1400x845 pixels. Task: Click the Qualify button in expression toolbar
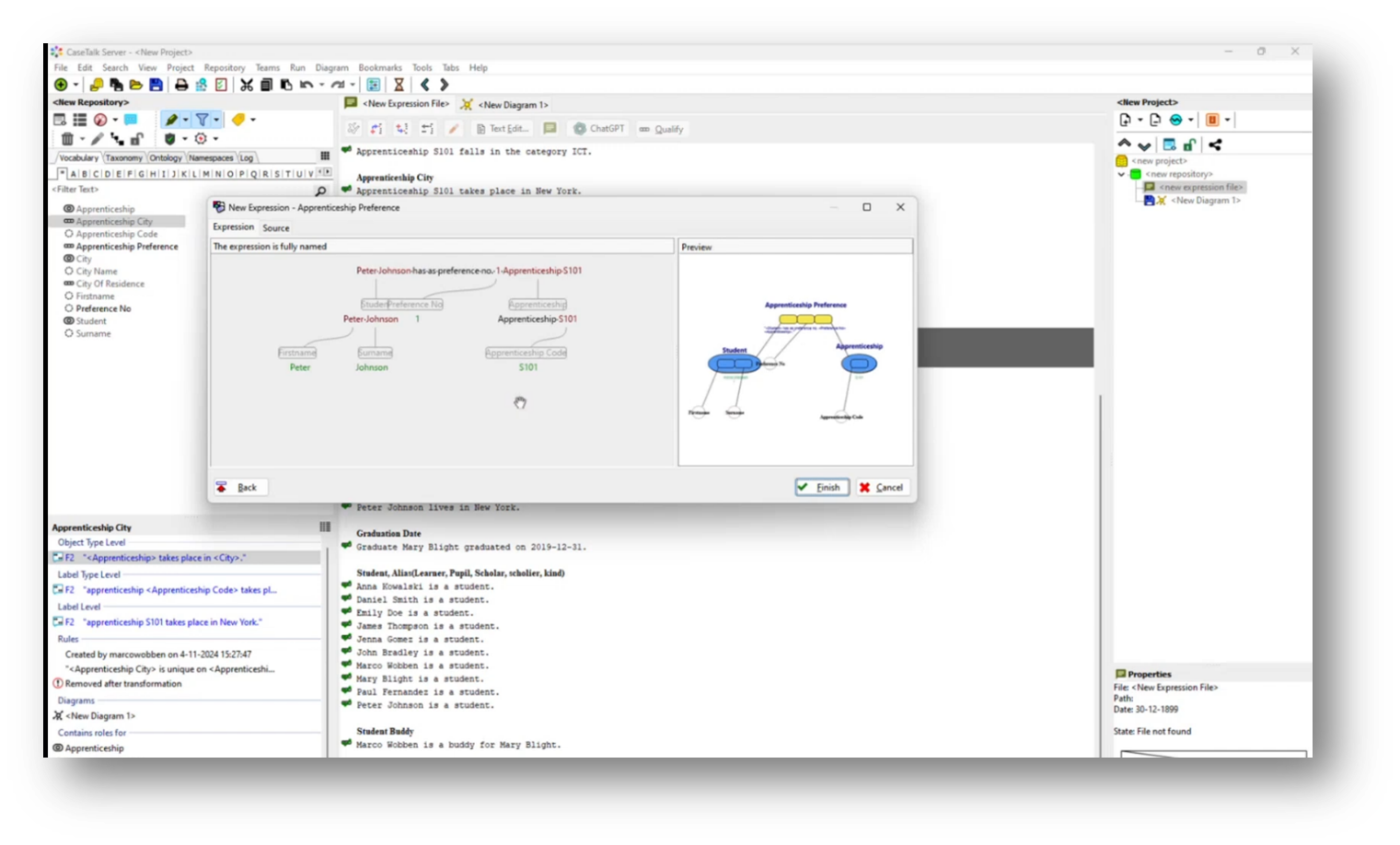(x=661, y=129)
